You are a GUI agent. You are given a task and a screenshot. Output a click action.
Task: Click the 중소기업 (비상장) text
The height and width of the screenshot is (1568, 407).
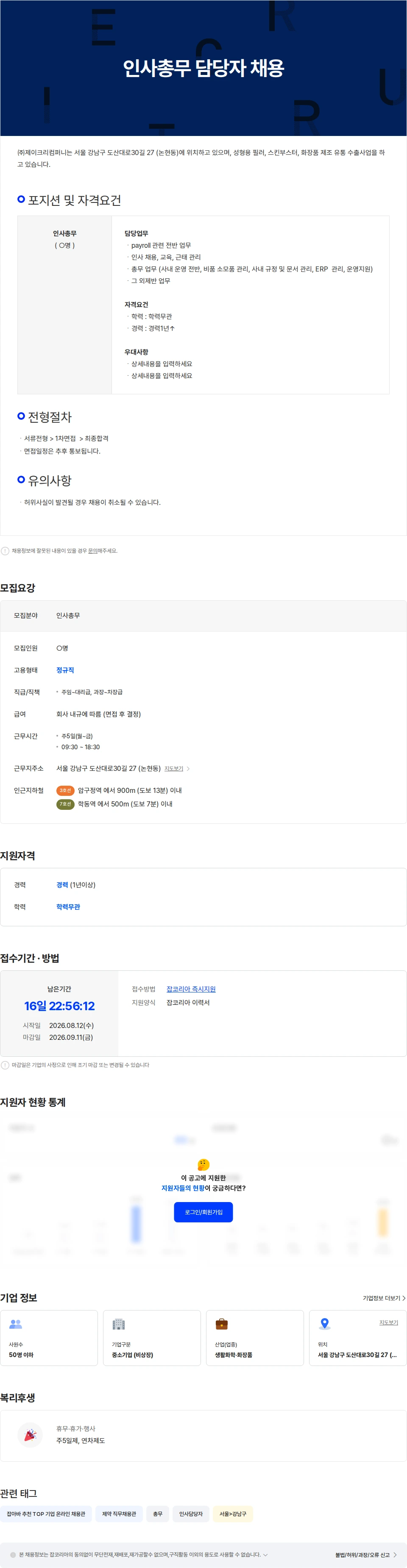[132, 1355]
